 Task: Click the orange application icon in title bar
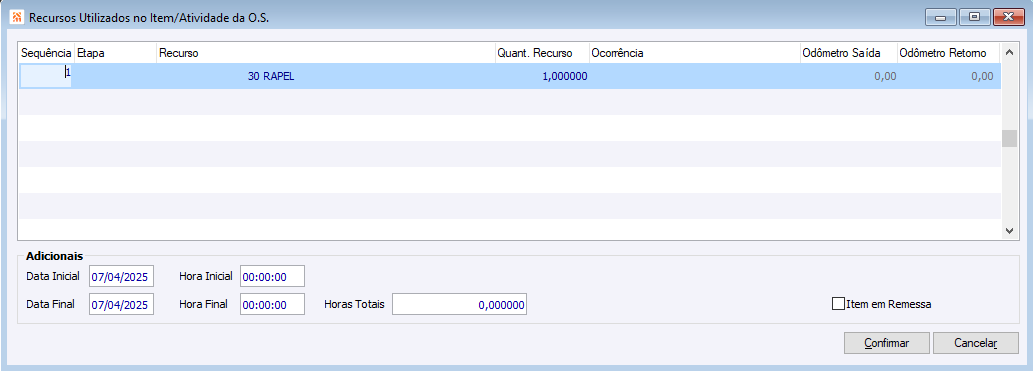17,17
